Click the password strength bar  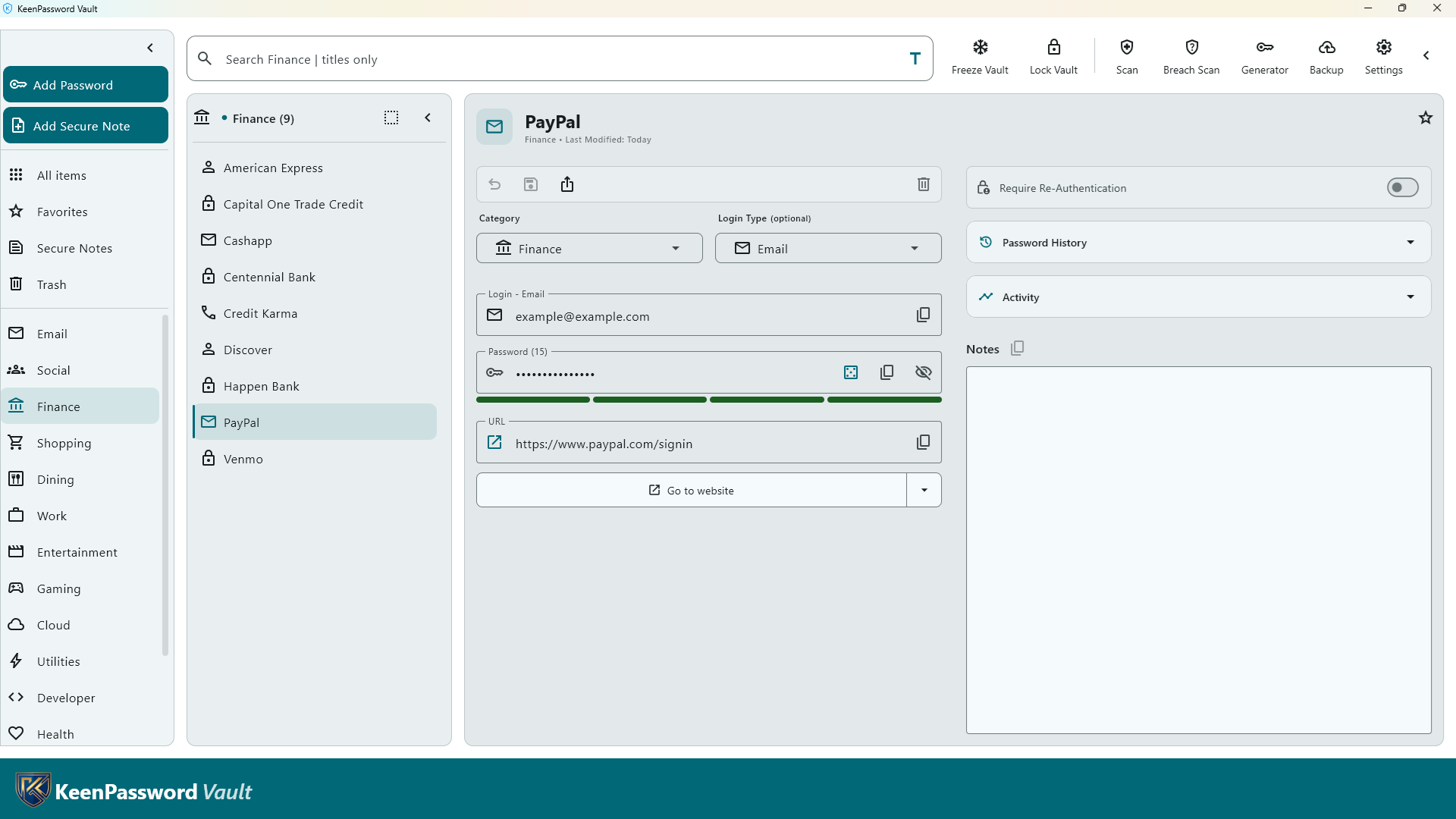[708, 400]
